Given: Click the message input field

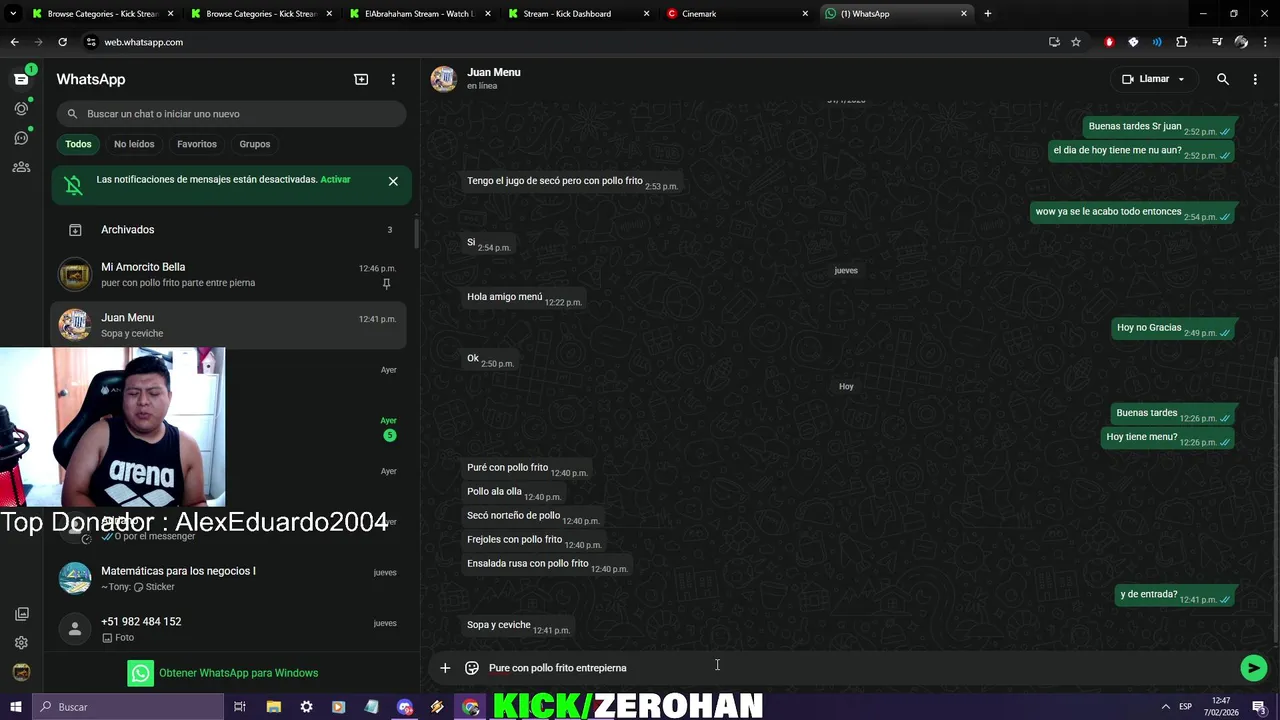Looking at the screenshot, I should [x=860, y=668].
